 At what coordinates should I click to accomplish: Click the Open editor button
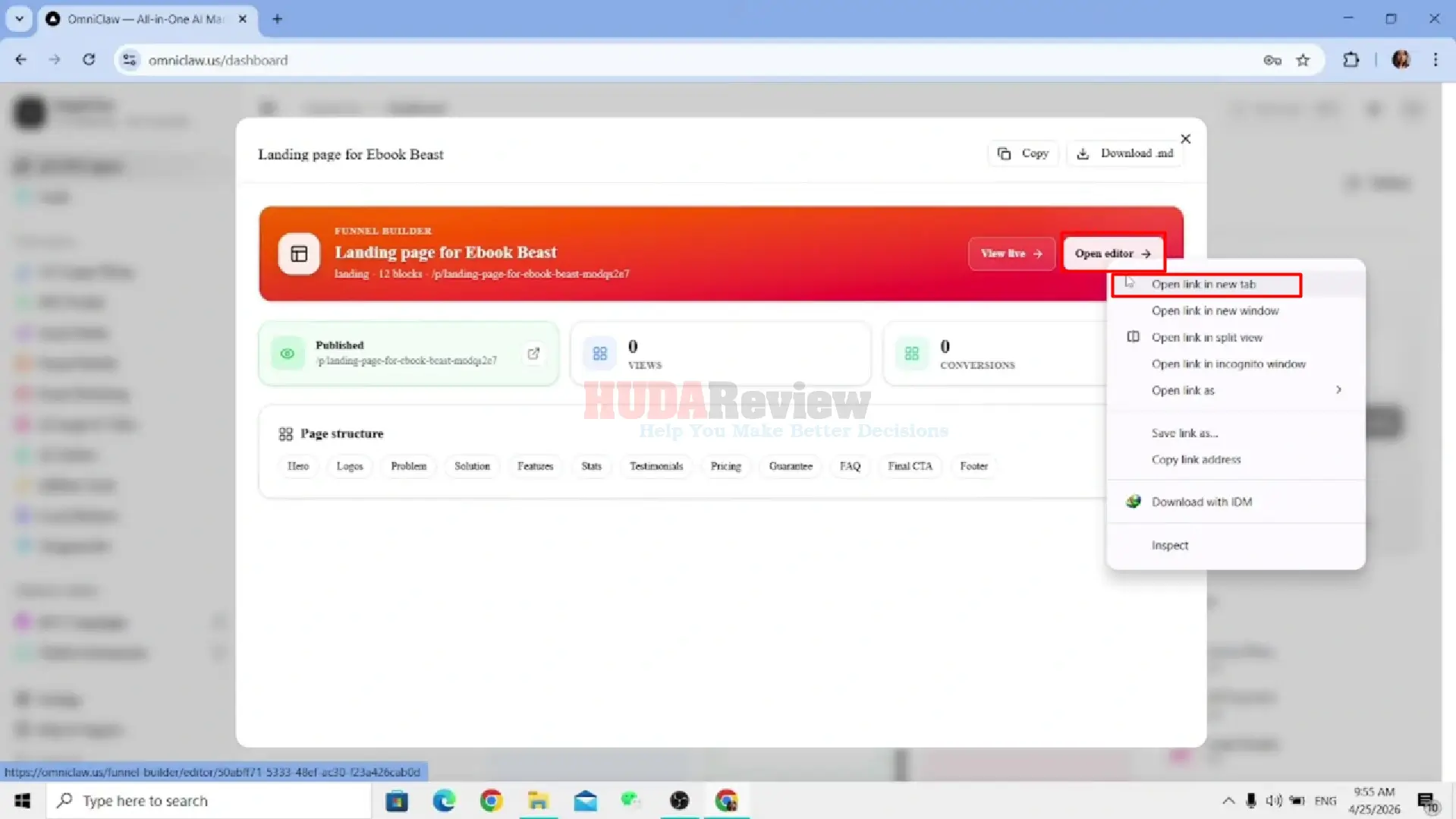point(1112,254)
